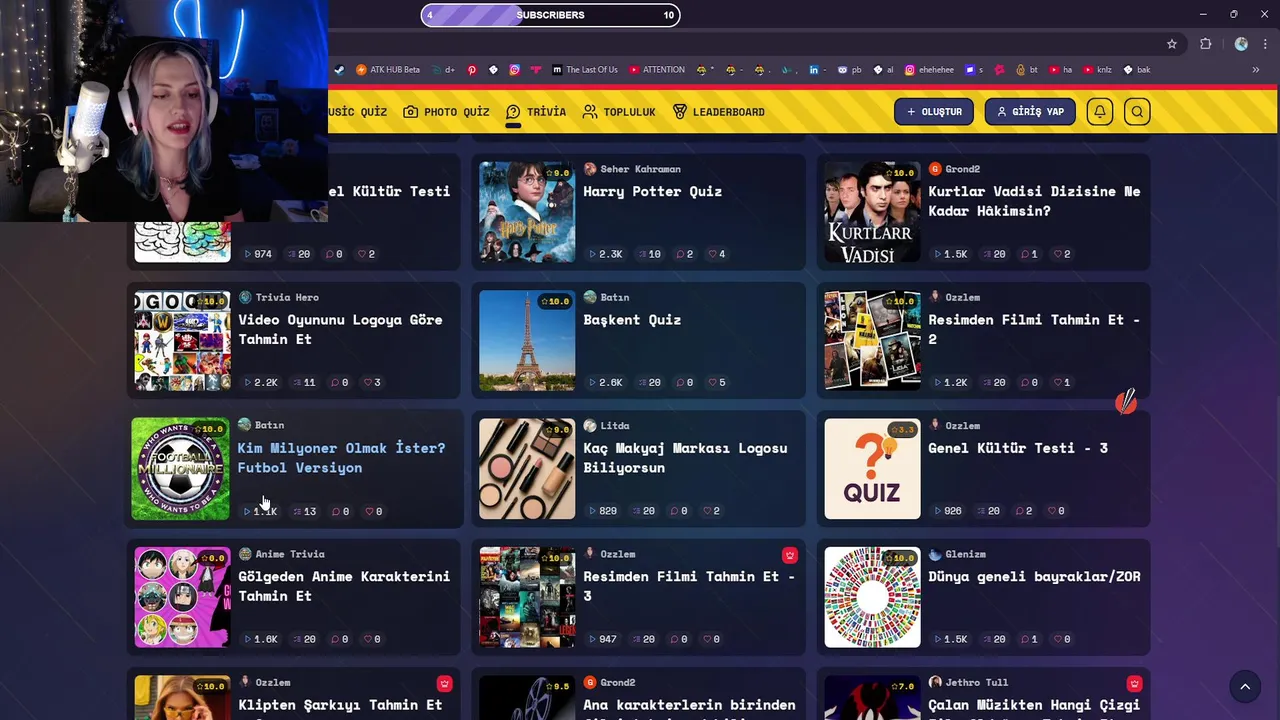Click author name Jethro Tull

click(x=976, y=682)
